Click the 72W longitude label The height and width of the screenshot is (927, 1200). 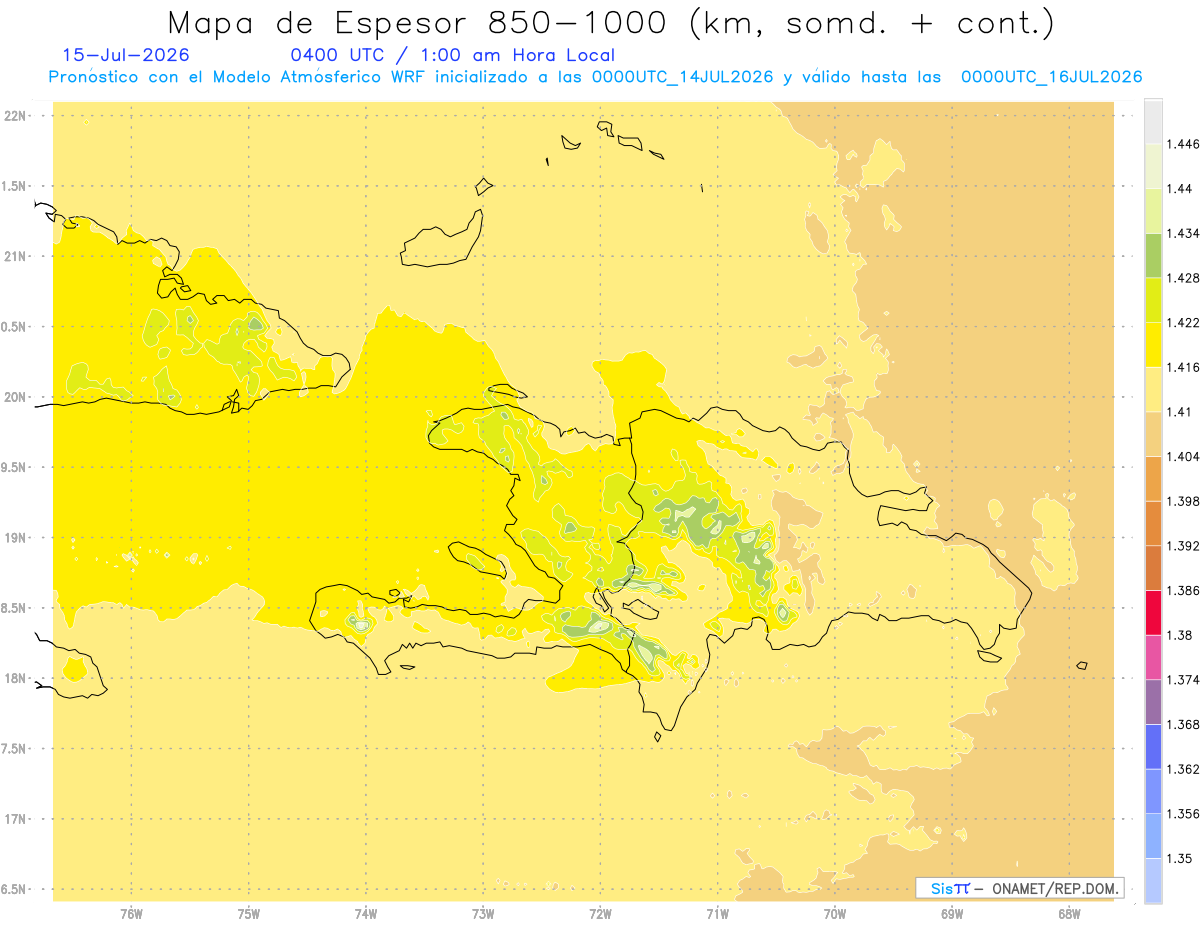600,914
